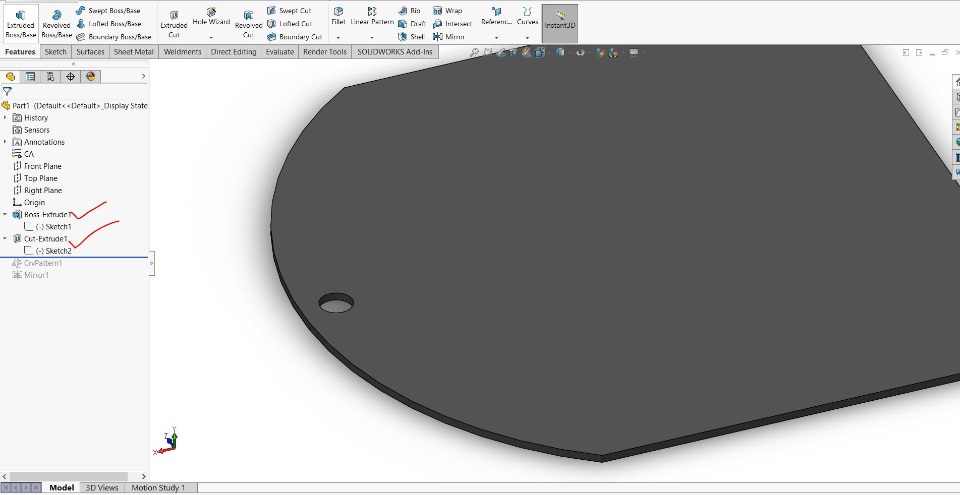Expand the Annotations tree node

pyautogui.click(x=5, y=142)
